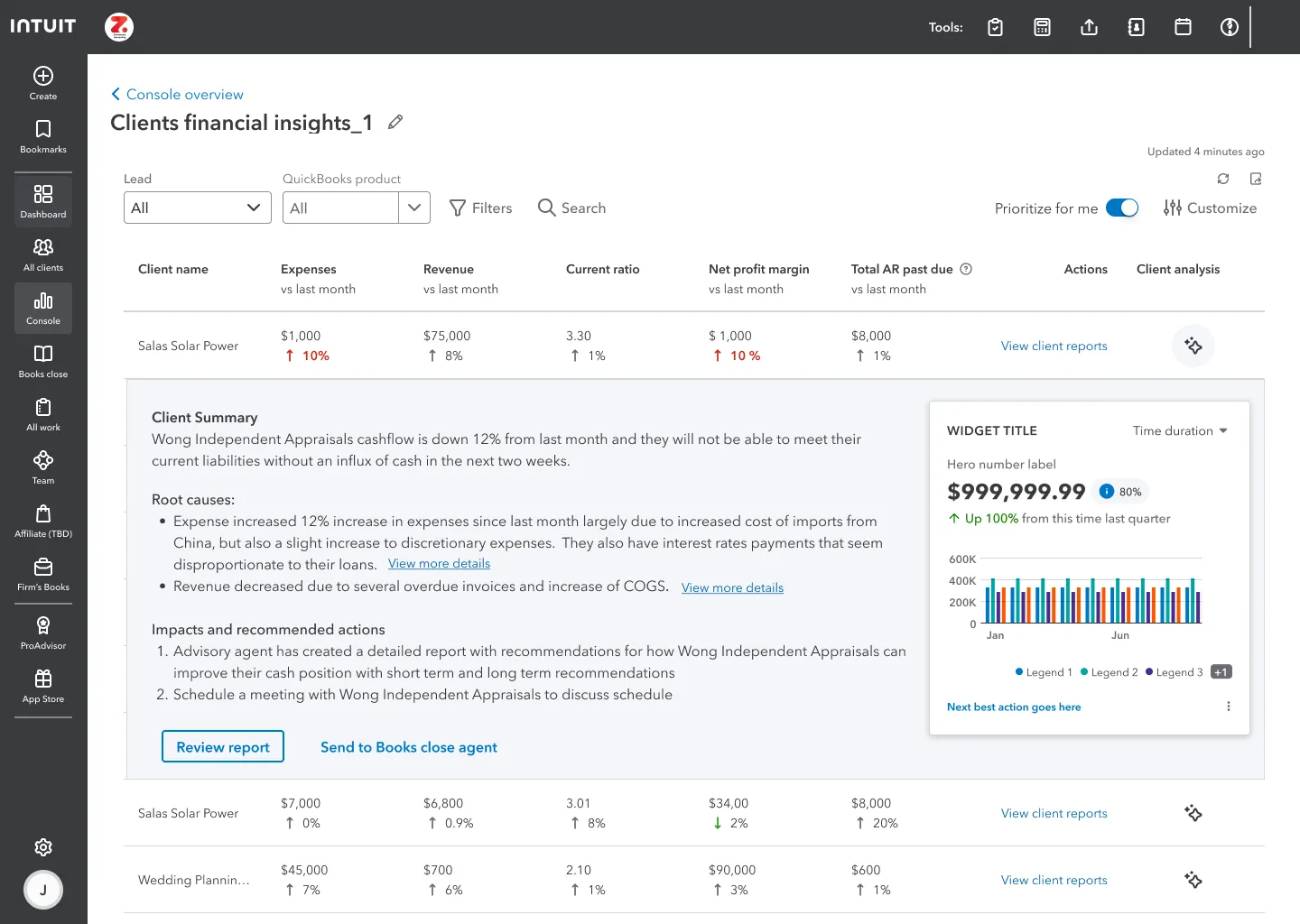Open the Lead dropdown
This screenshot has height=924, width=1300.
click(x=198, y=208)
